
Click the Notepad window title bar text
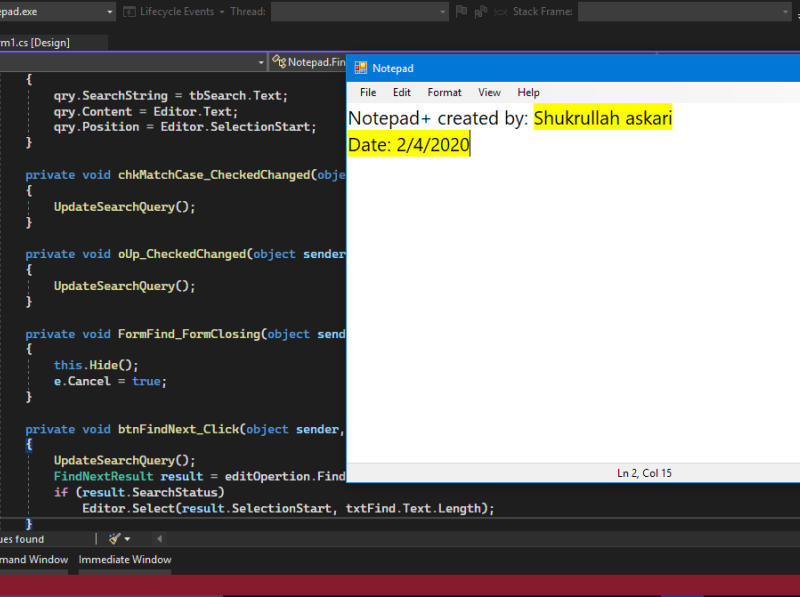[x=393, y=68]
